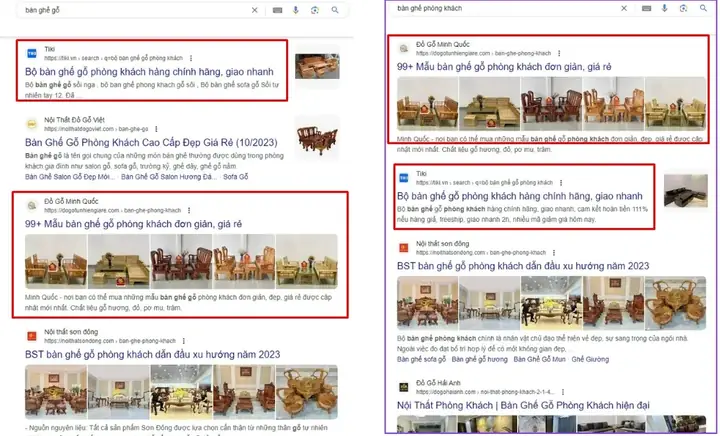Viewport: 720px width, 436px height.
Task: Click magnifier search icon in right search bar
Action: point(703,7)
